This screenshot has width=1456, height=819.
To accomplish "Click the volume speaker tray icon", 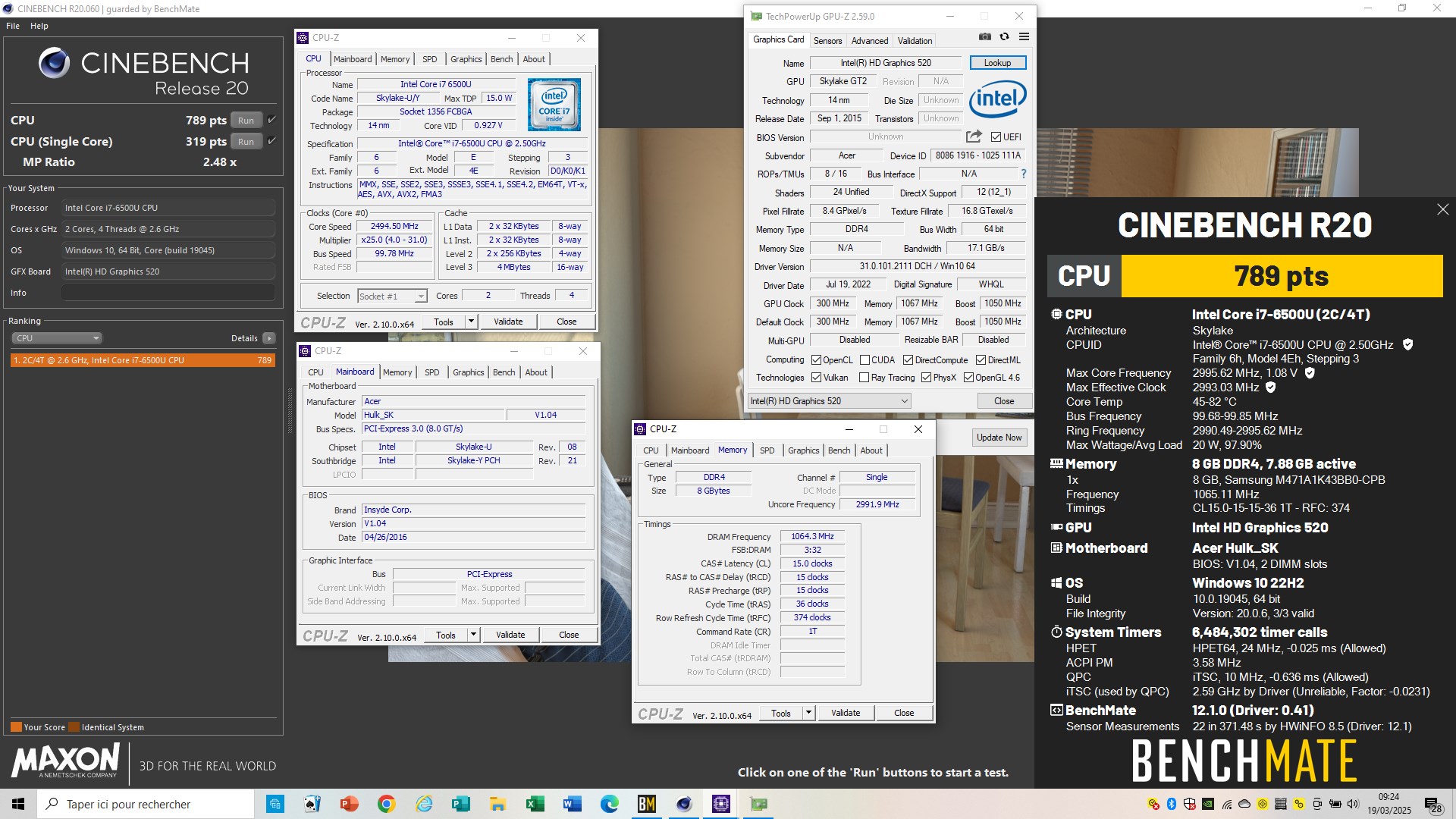I will click(x=1354, y=804).
